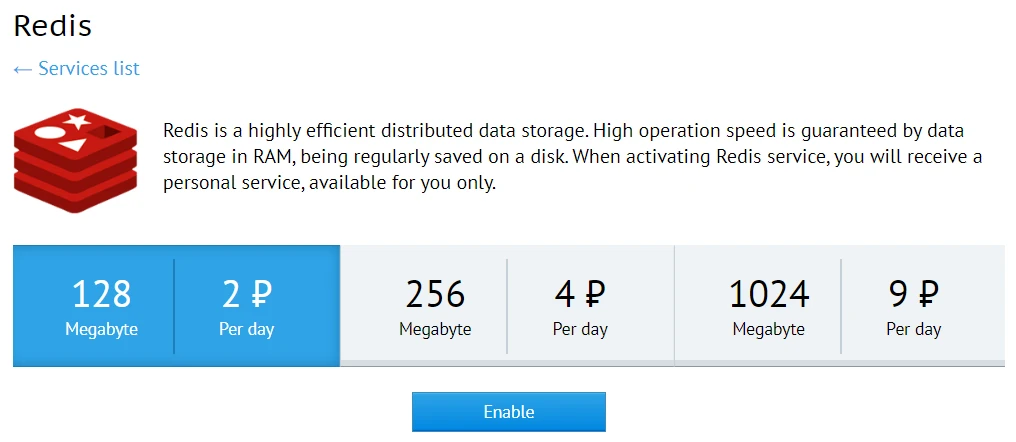Click the white triangle on Redis logo

(72, 145)
